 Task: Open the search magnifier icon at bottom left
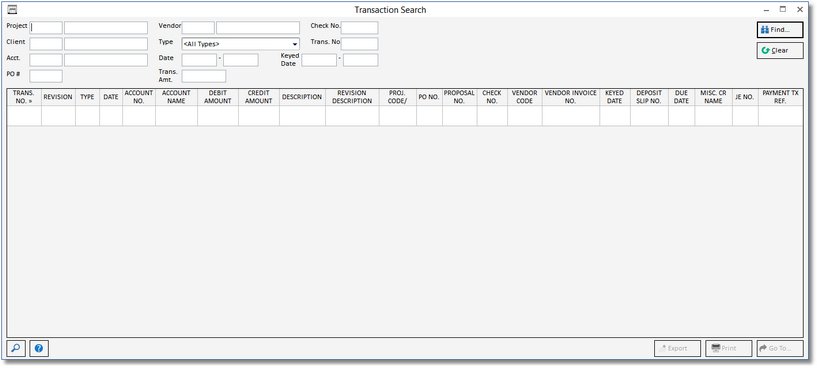[x=16, y=348]
